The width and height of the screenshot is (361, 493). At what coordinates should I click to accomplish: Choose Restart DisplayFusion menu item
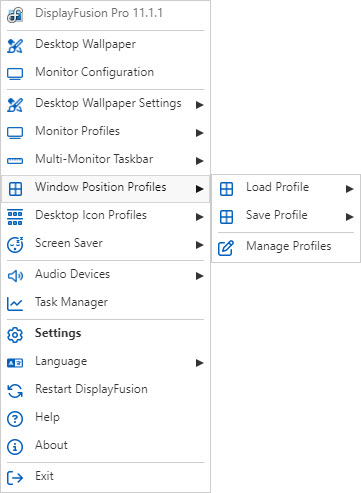pos(105,390)
